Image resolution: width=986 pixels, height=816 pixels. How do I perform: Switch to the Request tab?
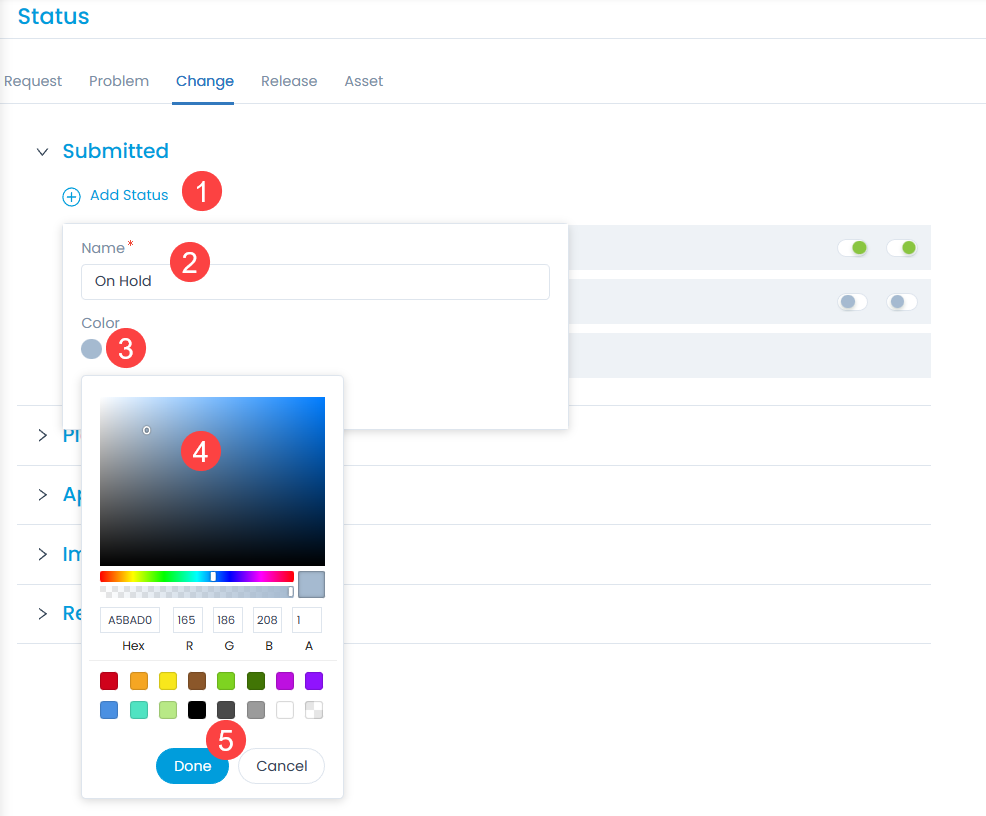(x=31, y=81)
